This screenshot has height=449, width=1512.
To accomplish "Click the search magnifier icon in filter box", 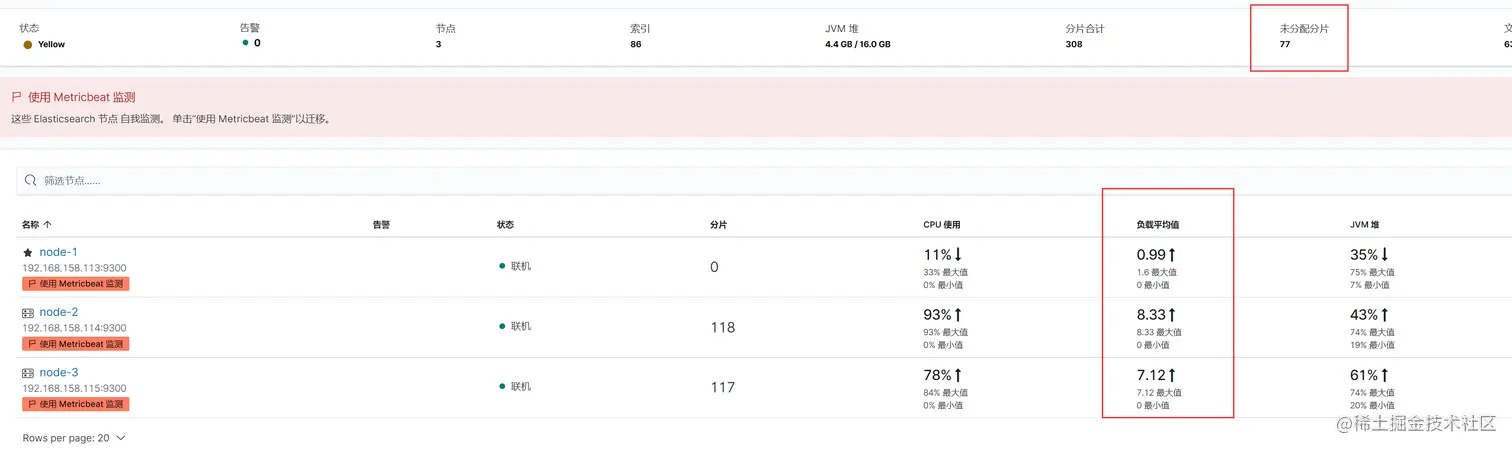I will pyautogui.click(x=31, y=181).
